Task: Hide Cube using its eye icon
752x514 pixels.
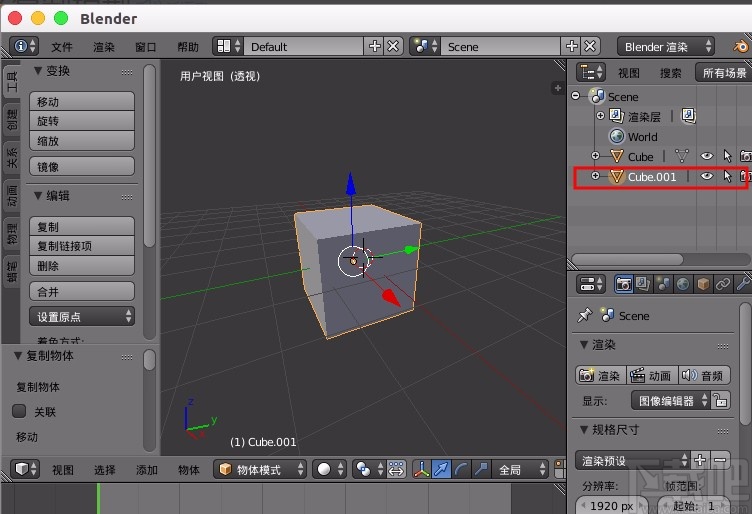Action: click(x=706, y=156)
